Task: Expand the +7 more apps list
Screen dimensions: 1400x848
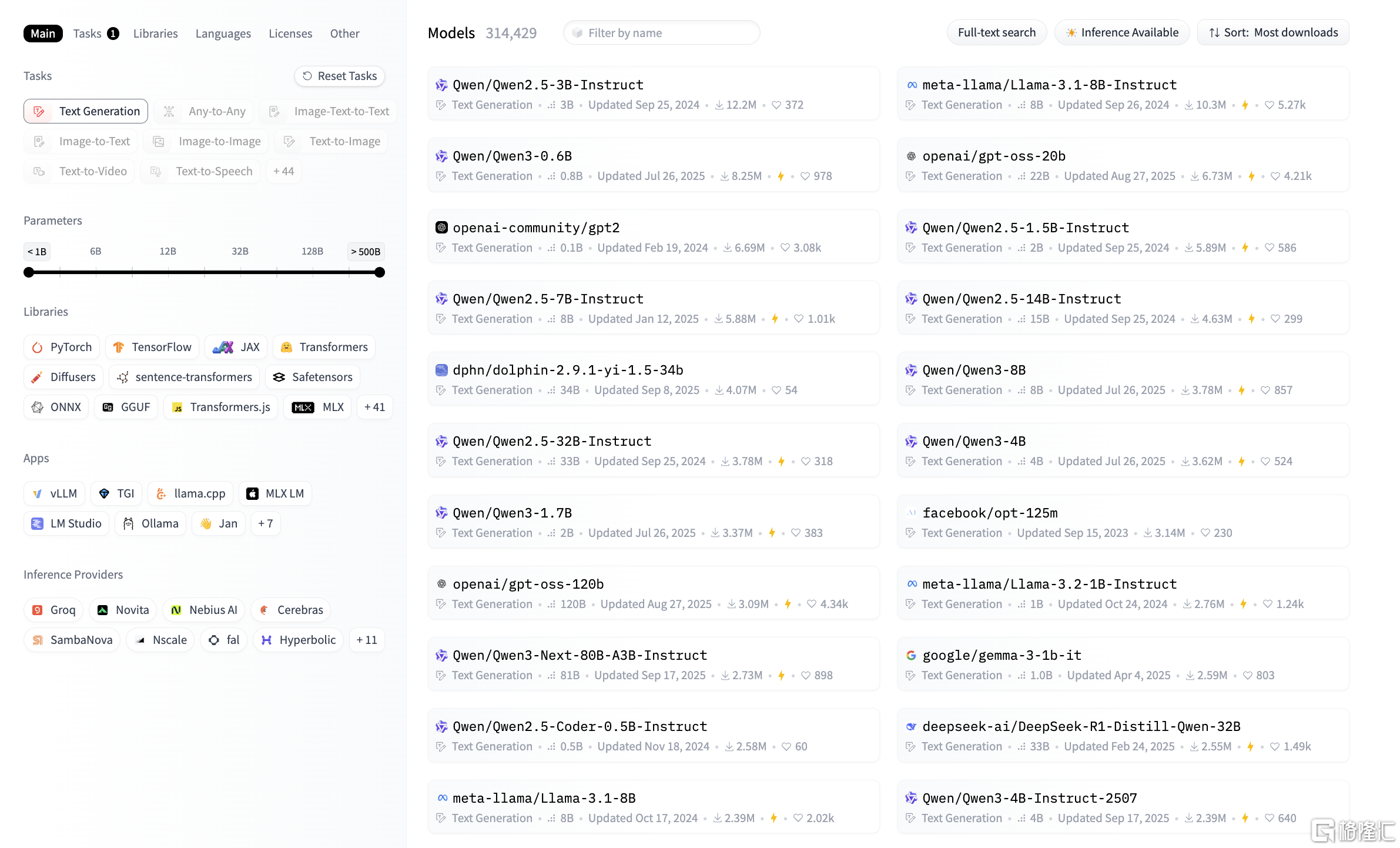Action: coord(265,523)
